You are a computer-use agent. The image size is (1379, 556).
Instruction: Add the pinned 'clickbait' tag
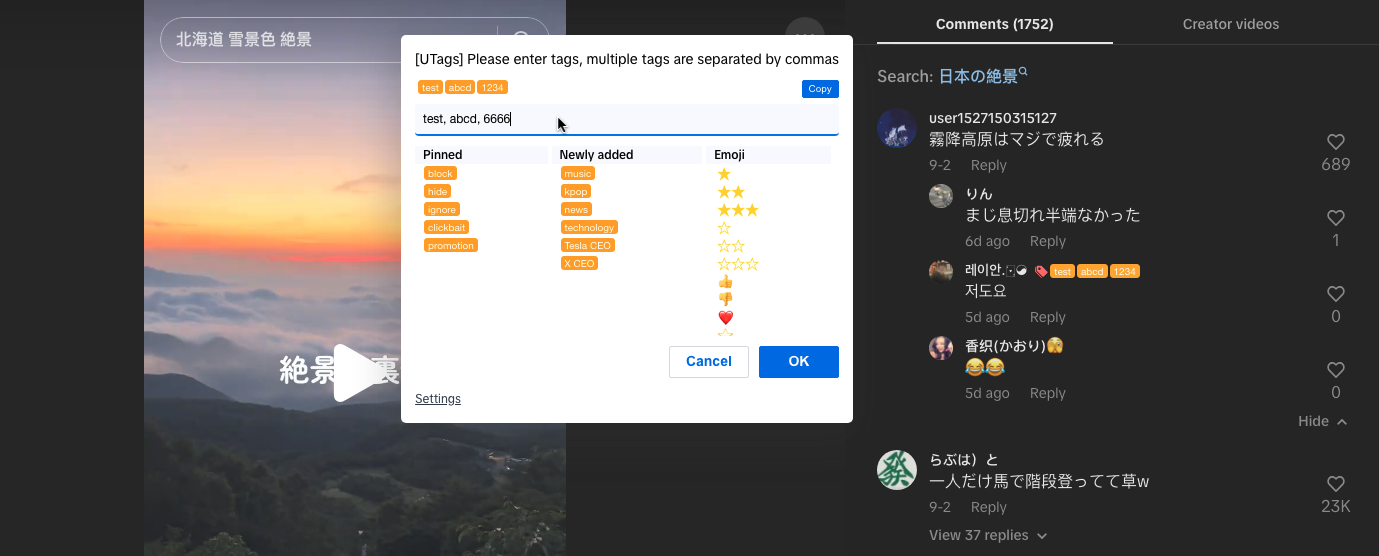coord(446,228)
